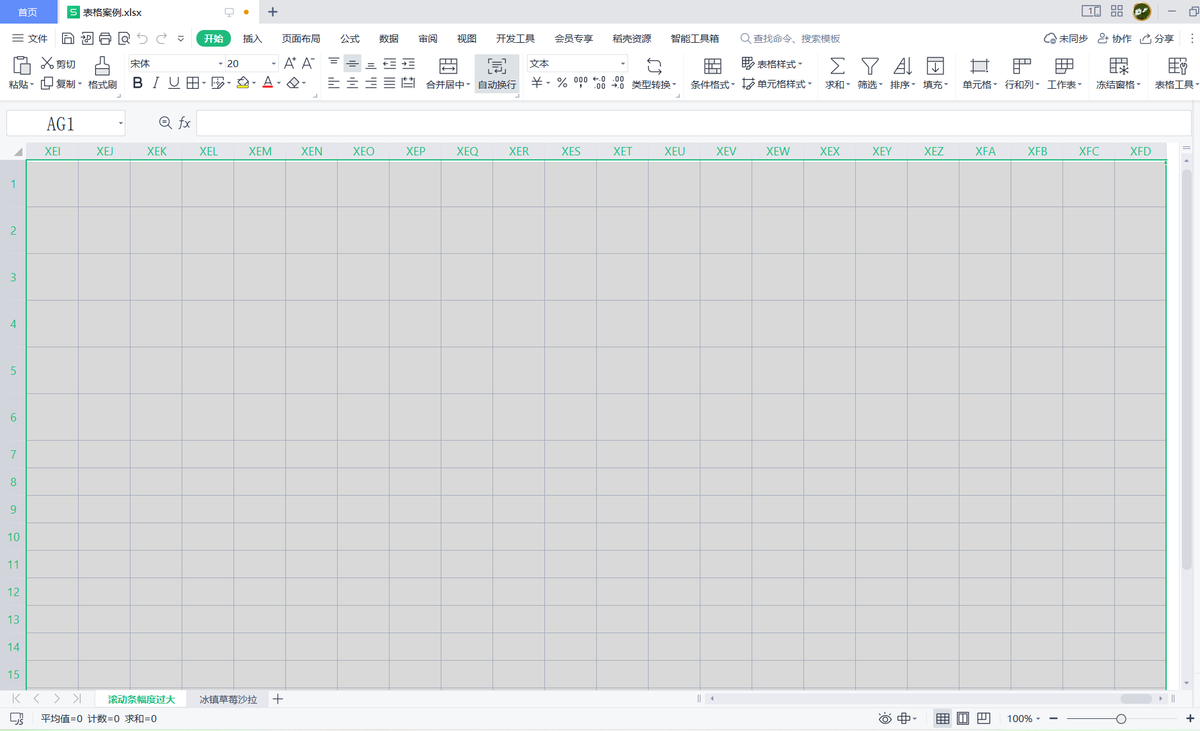Click the increase indent icon
This screenshot has width=1200, height=731.
pyautogui.click(x=408, y=63)
